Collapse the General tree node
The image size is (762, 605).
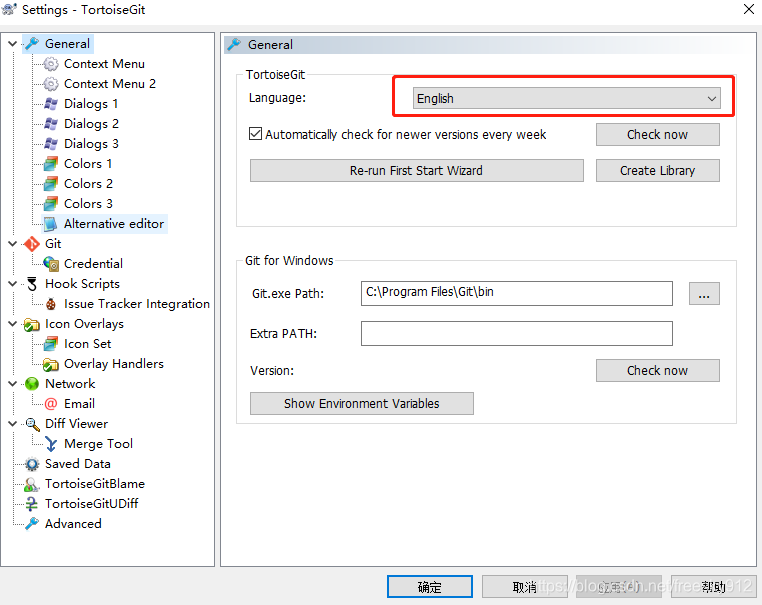click(13, 44)
